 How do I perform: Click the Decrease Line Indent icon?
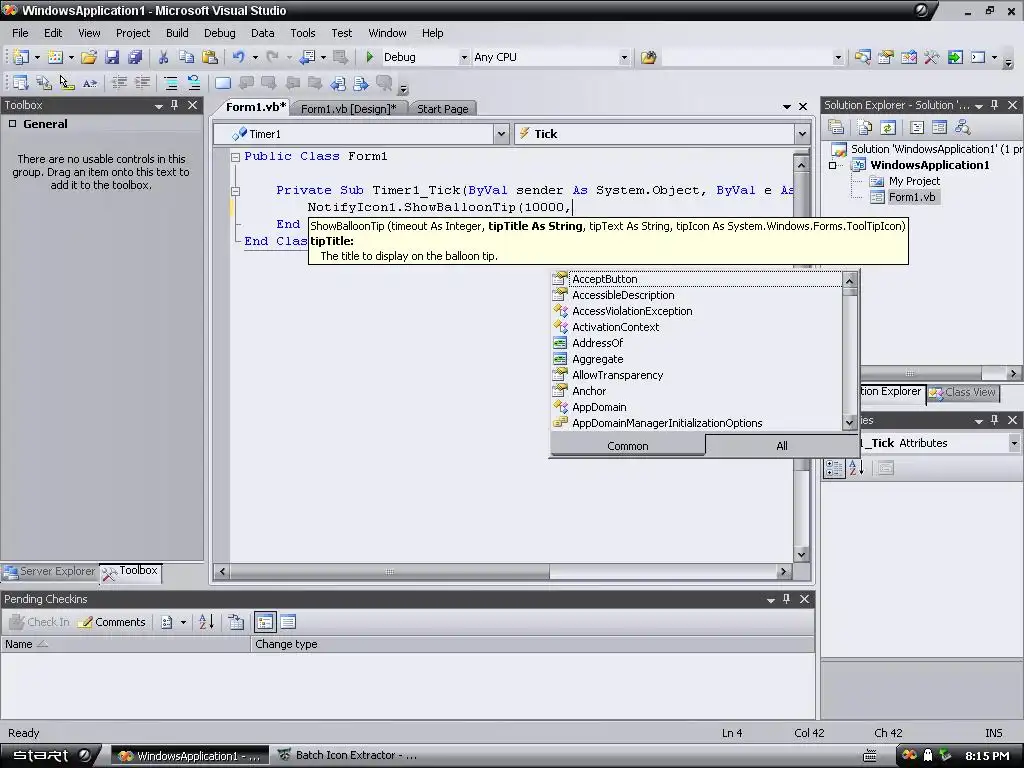click(119, 83)
